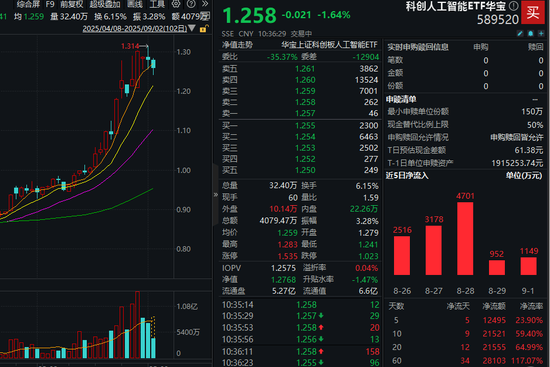Click the 1.314 high price marker on chart

coord(130,46)
